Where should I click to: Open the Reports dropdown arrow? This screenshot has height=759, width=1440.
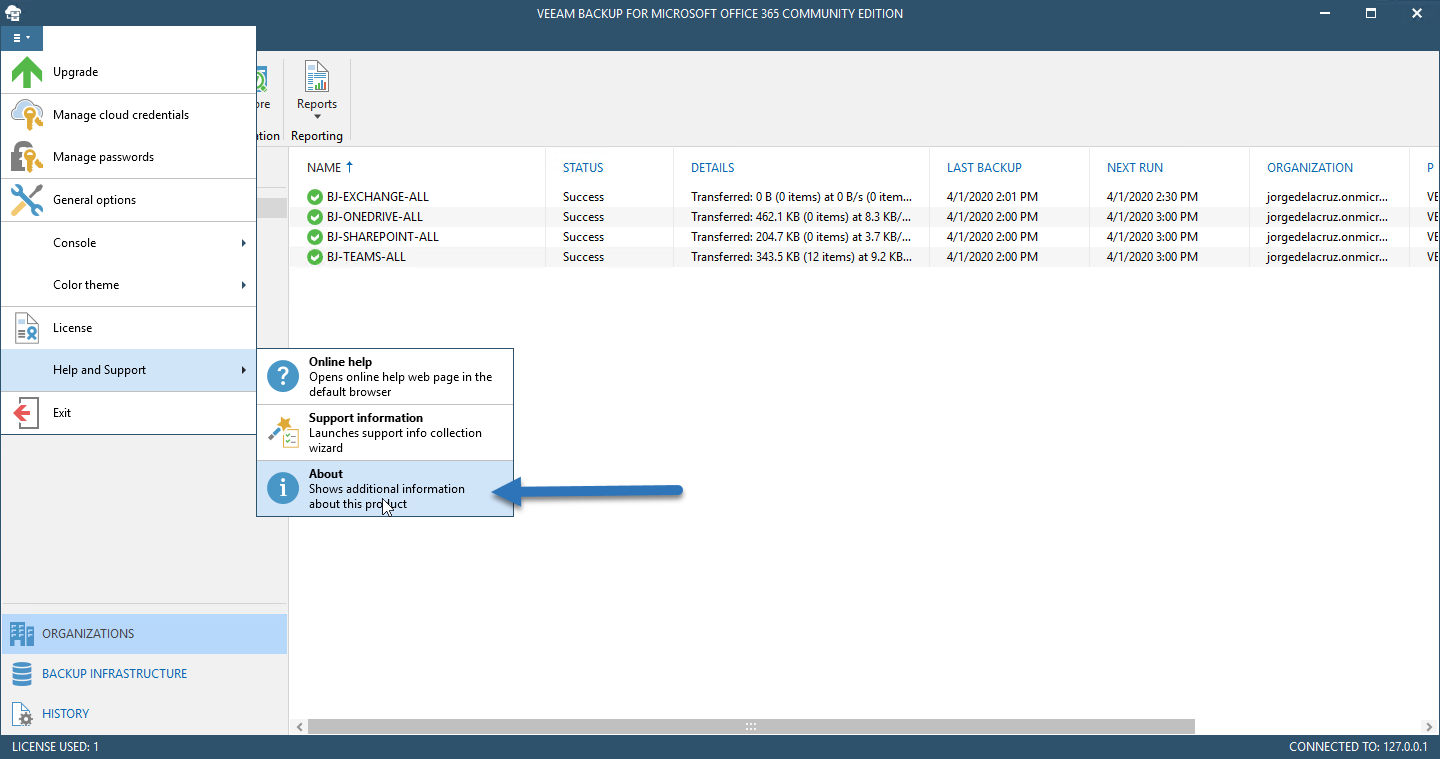(317, 117)
